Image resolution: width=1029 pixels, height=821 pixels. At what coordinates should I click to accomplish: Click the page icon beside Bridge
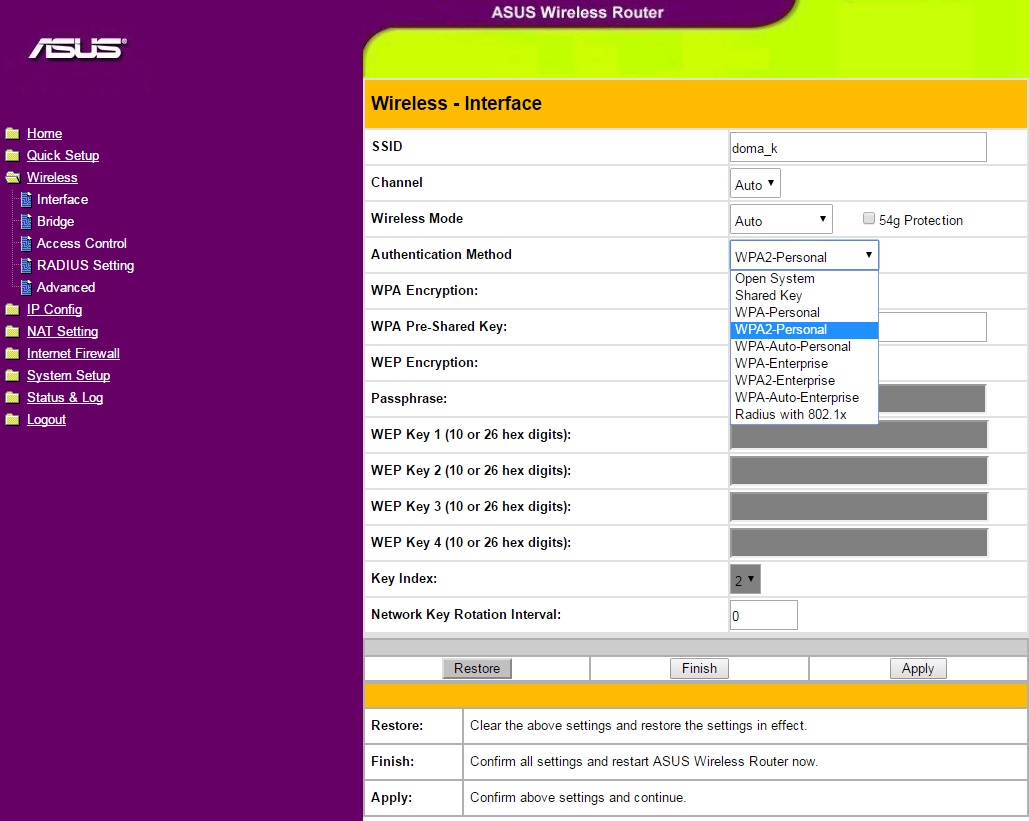tap(26, 222)
